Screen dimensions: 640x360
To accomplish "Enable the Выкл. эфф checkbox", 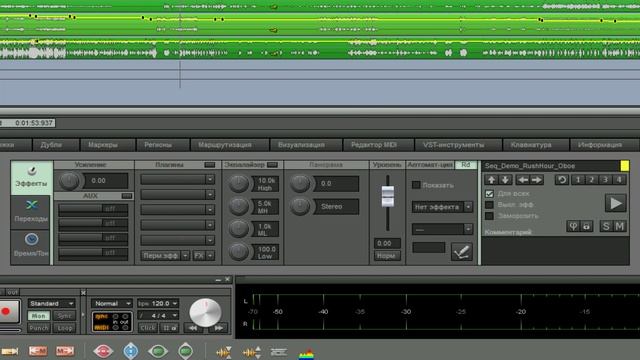I will [x=489, y=204].
